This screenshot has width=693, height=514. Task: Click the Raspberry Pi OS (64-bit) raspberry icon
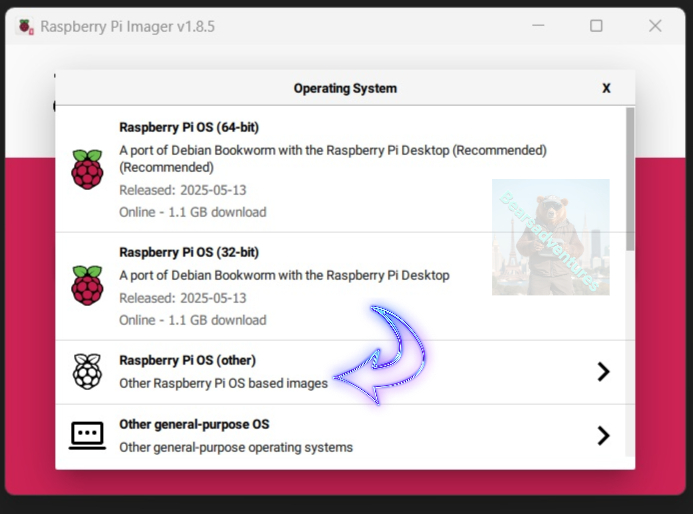coord(87,170)
